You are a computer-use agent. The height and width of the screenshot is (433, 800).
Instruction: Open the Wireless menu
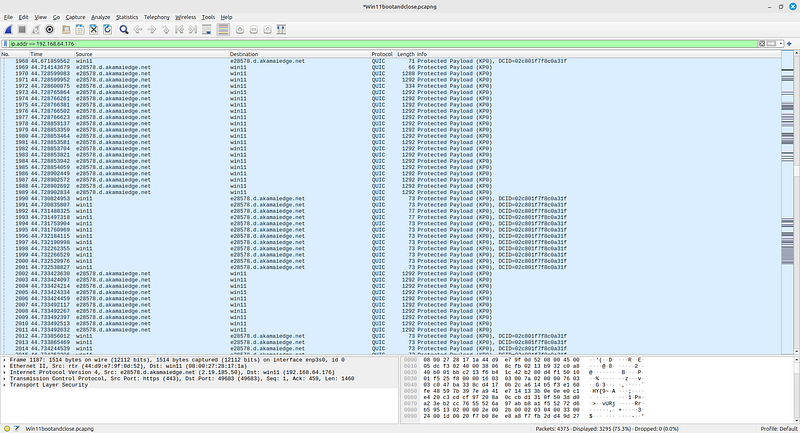pyautogui.click(x=186, y=17)
